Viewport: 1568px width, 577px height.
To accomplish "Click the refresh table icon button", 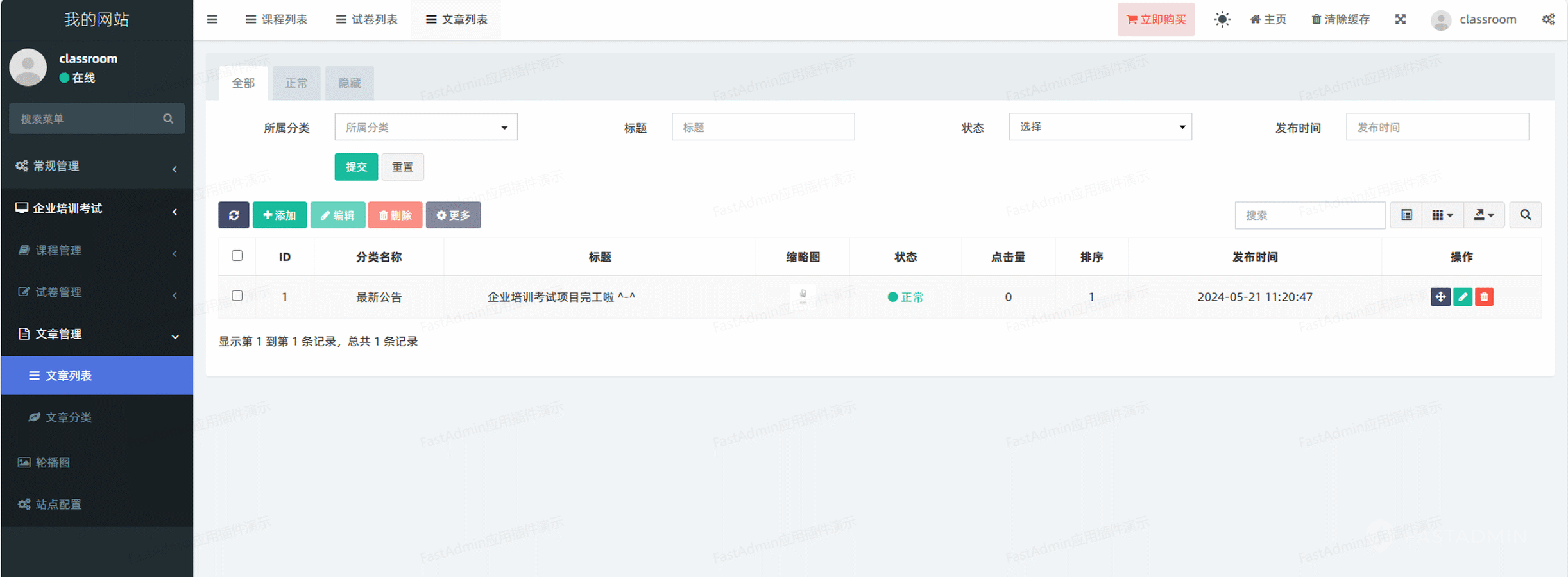I will 234,215.
